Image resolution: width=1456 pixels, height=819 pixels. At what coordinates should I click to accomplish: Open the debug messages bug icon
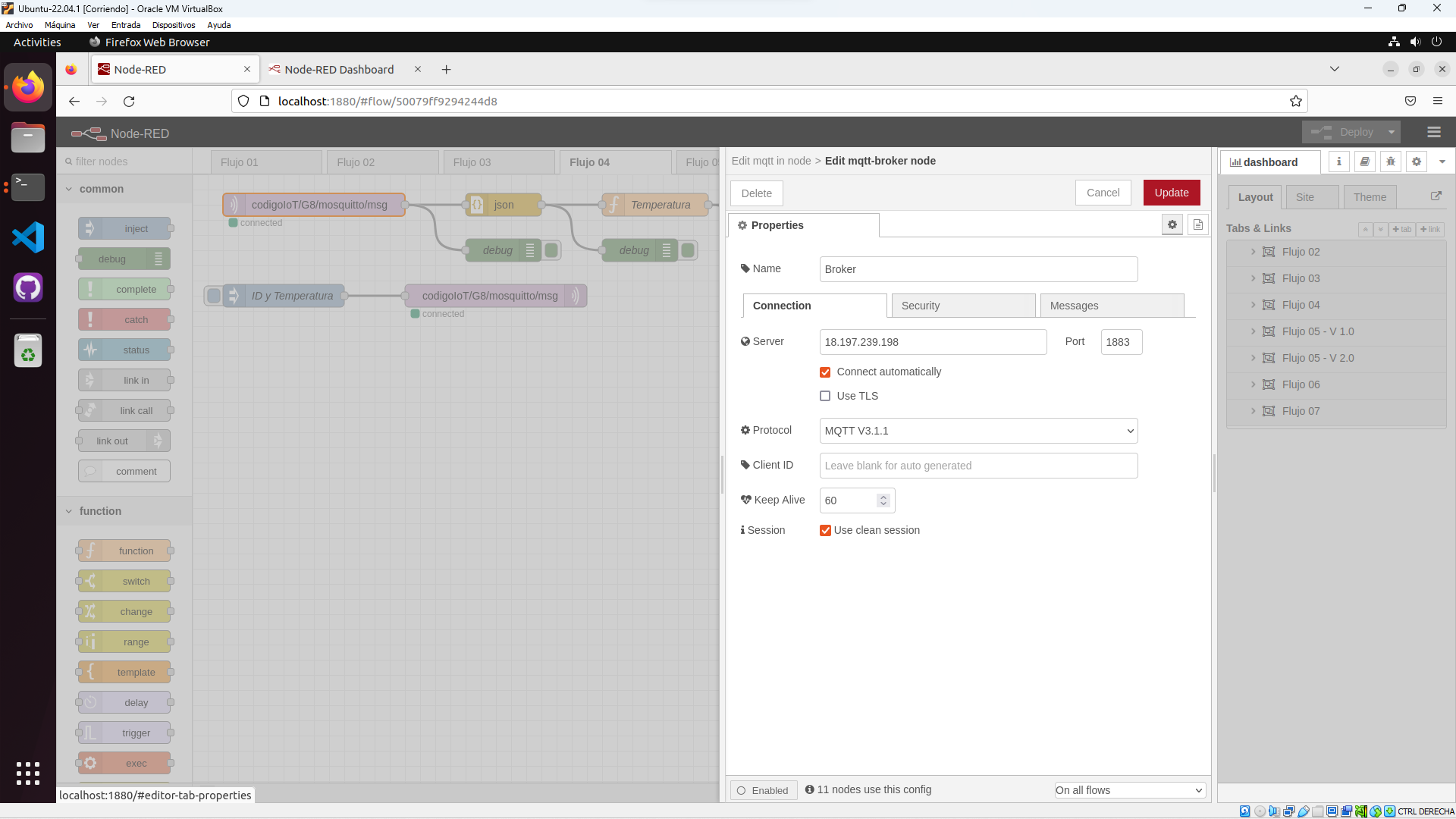pyautogui.click(x=1390, y=162)
